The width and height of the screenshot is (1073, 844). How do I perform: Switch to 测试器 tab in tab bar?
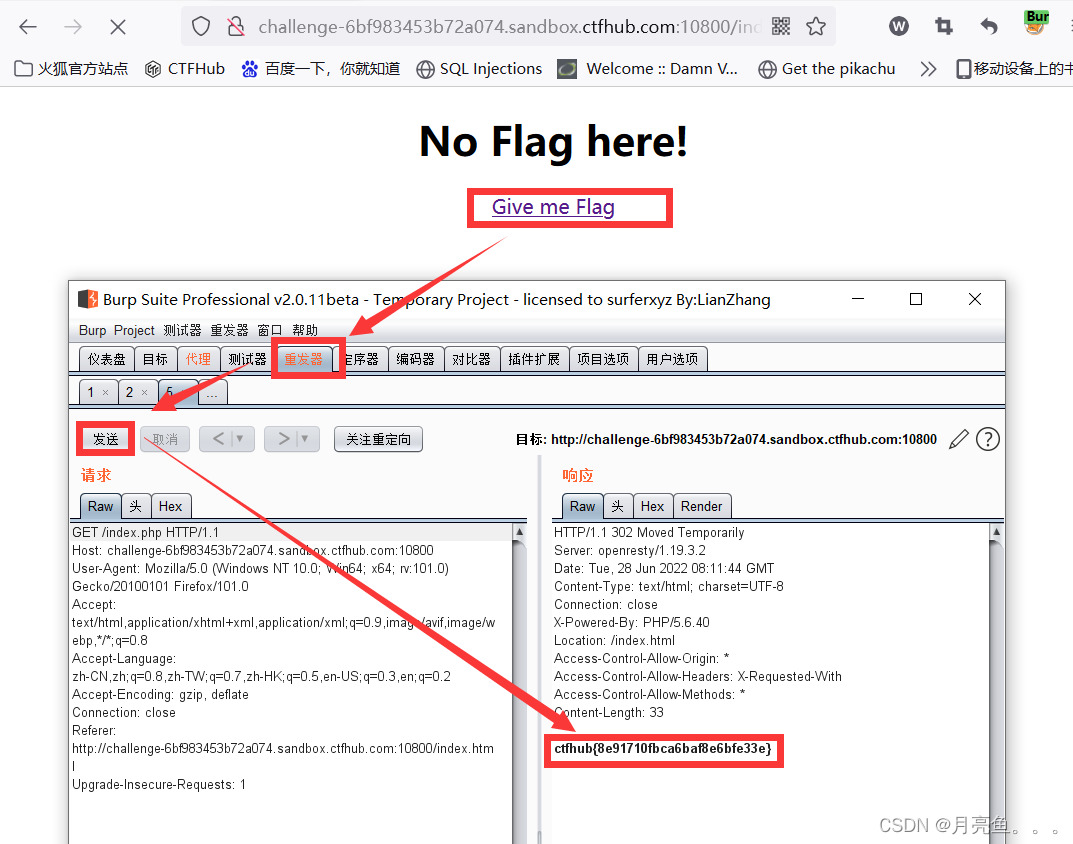(x=247, y=359)
